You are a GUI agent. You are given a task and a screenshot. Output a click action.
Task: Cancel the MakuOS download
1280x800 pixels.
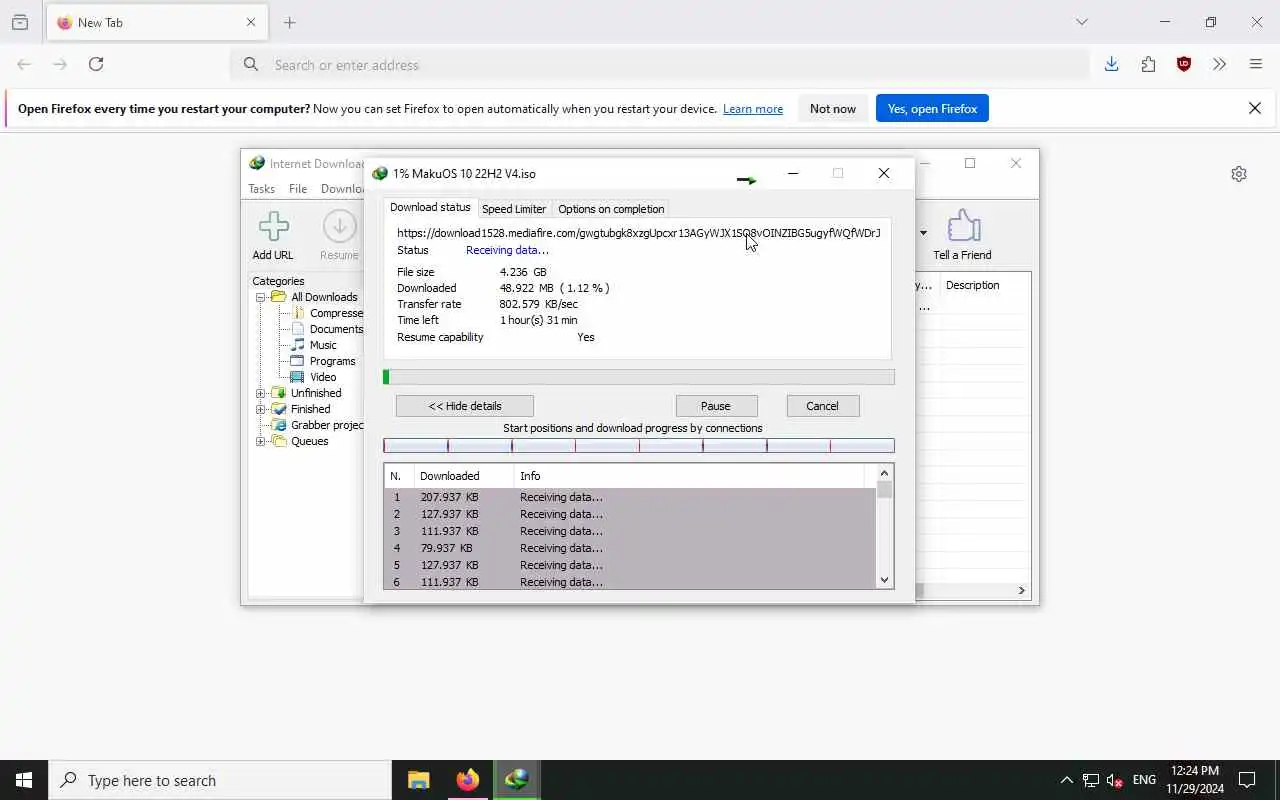(822, 406)
